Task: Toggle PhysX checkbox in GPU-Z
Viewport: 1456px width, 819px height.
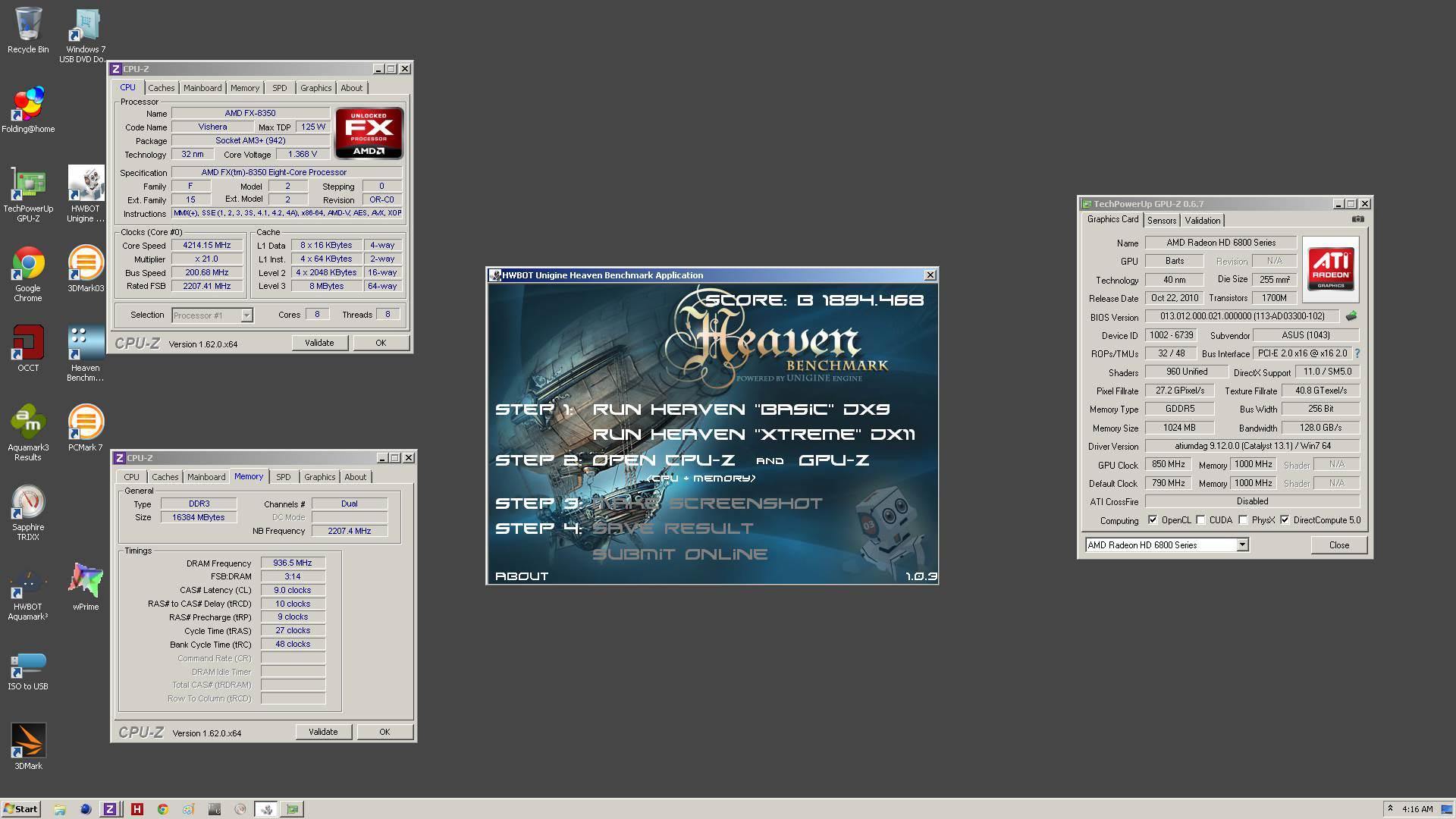Action: pyautogui.click(x=1243, y=519)
